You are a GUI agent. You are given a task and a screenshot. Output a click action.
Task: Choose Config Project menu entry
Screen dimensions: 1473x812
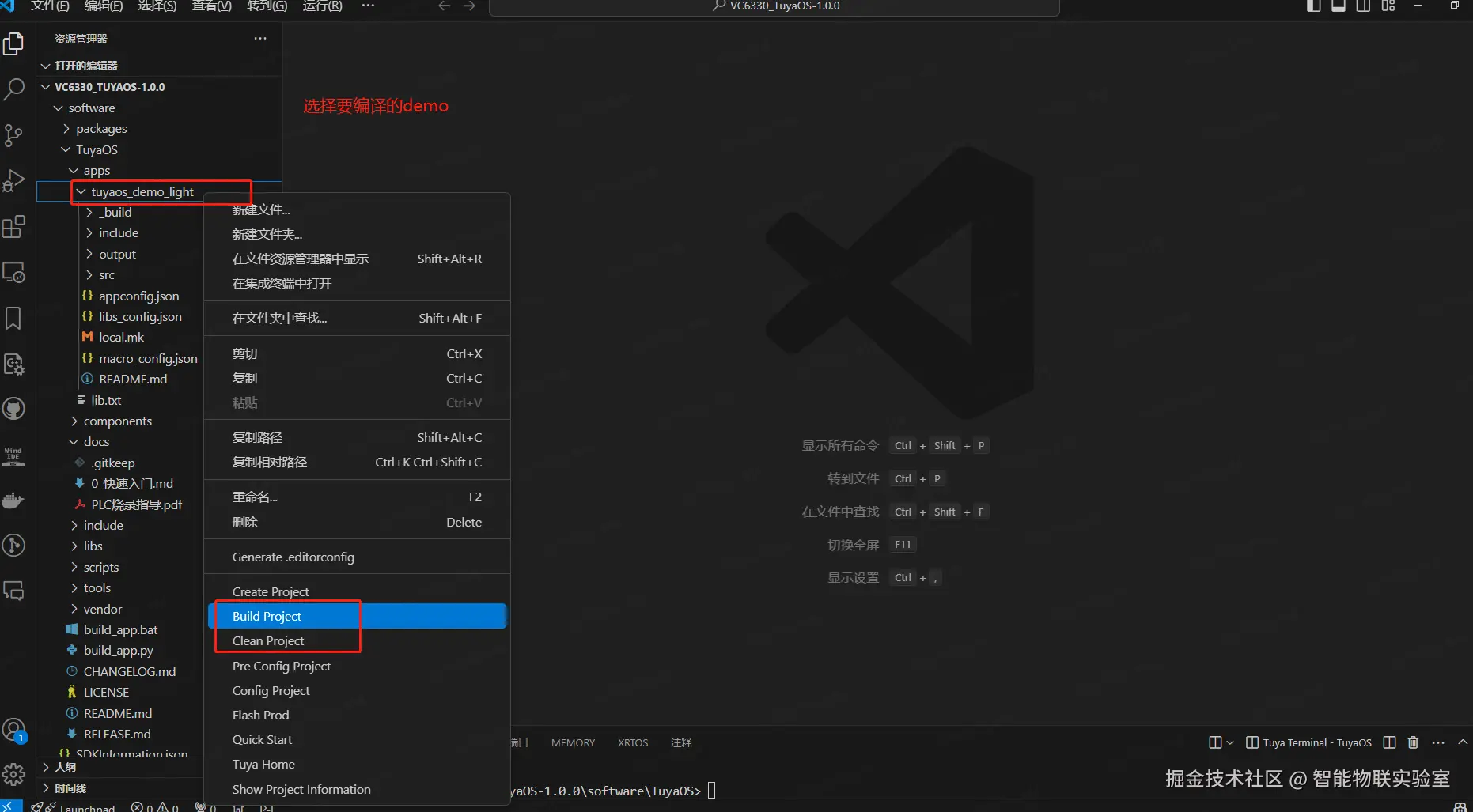(x=358, y=691)
